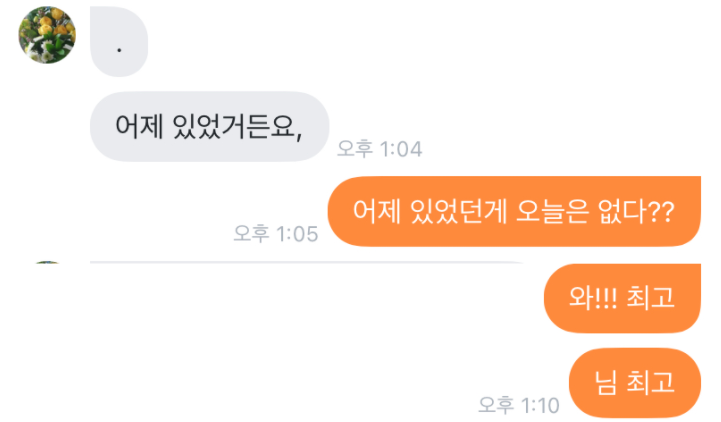
Task: Click the word 오늘은 in the orange message
Action: coord(552,211)
